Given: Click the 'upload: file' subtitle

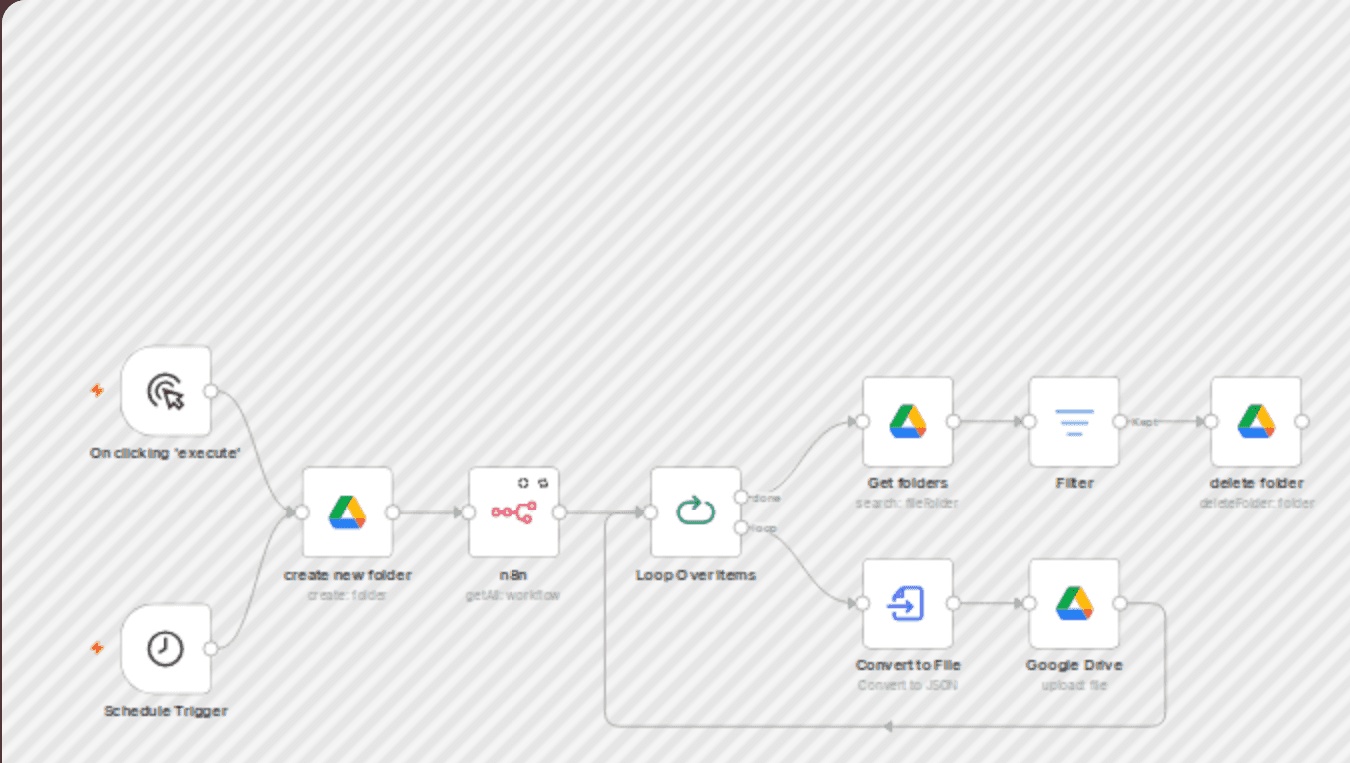Looking at the screenshot, I should coord(1074,685).
